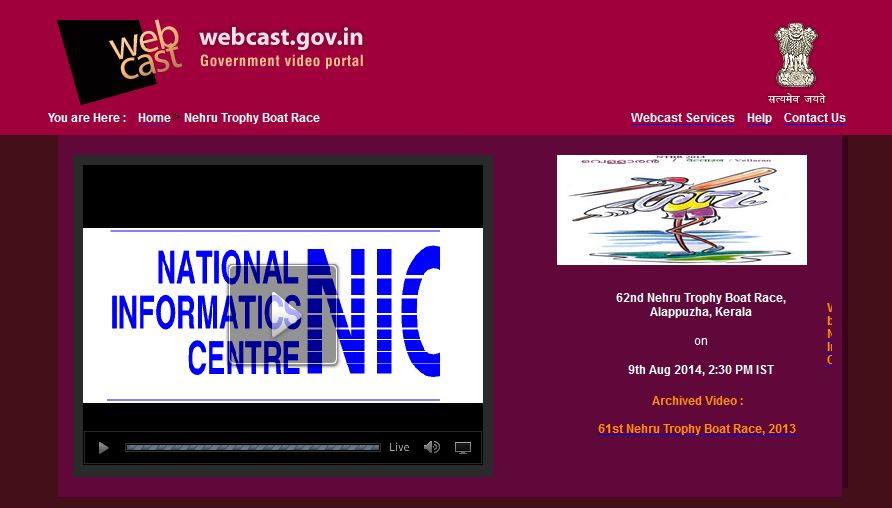Click the boat race mascot image
The height and width of the screenshot is (508, 892).
point(681,210)
